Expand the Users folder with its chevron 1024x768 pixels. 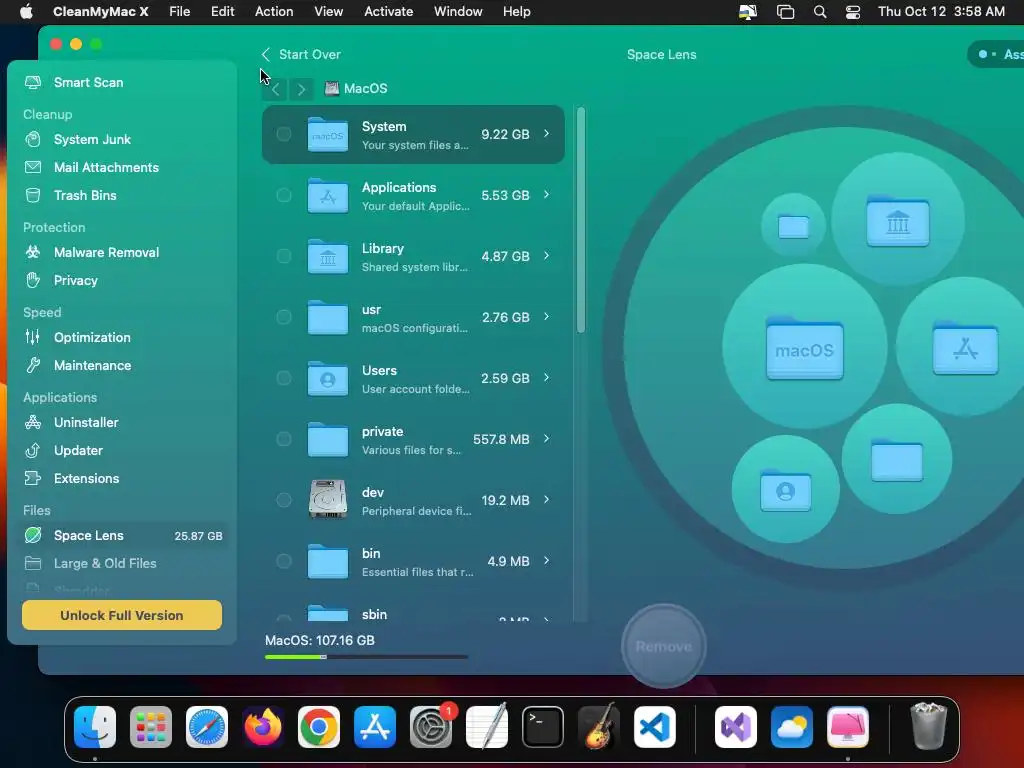(x=547, y=377)
